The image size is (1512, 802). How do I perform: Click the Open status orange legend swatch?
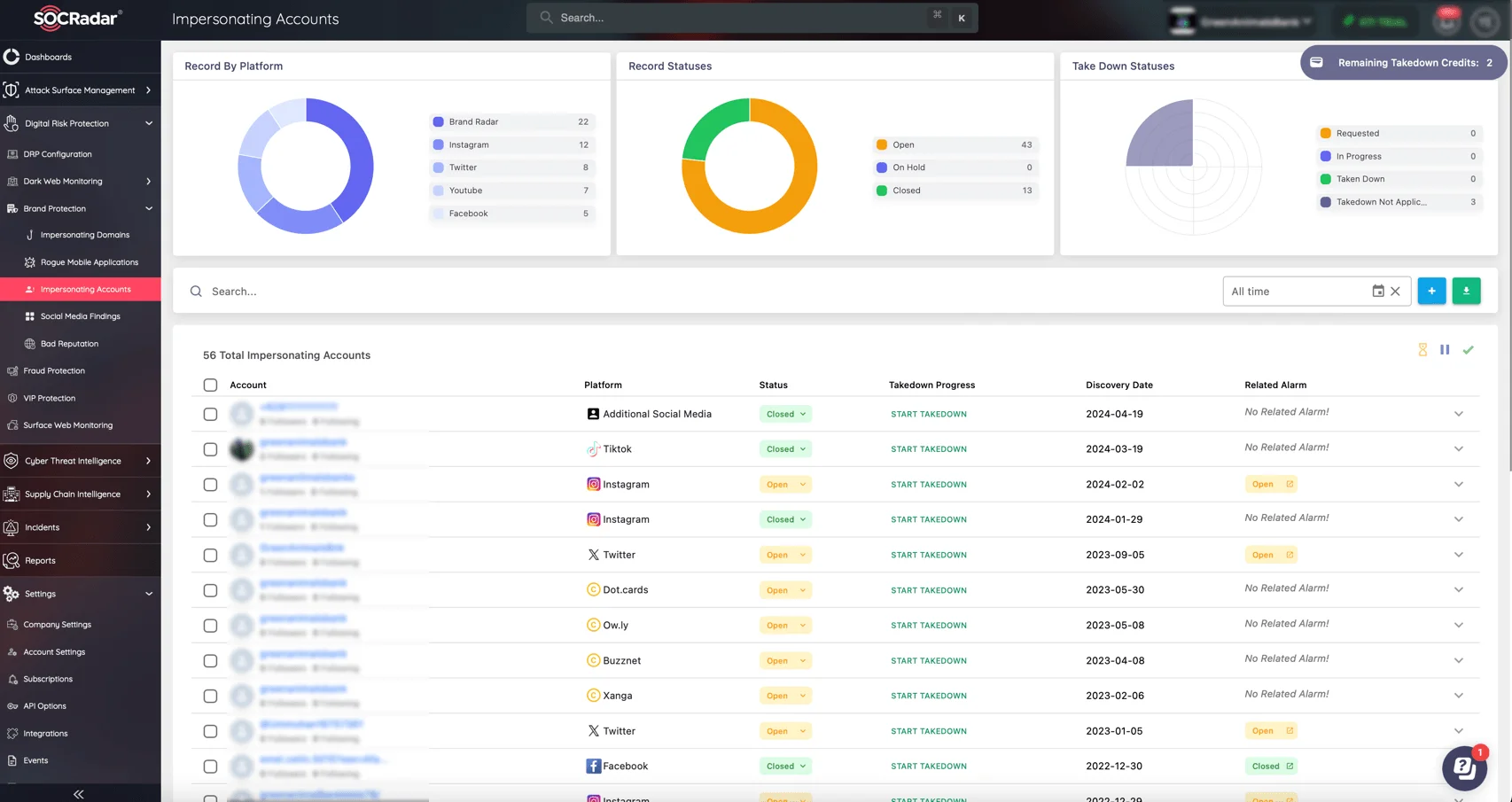pos(882,144)
